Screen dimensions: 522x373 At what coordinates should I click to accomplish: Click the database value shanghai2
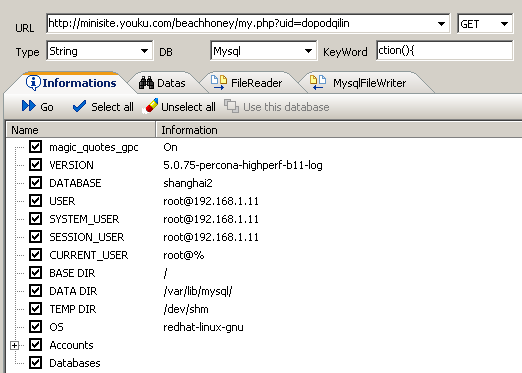click(188, 183)
